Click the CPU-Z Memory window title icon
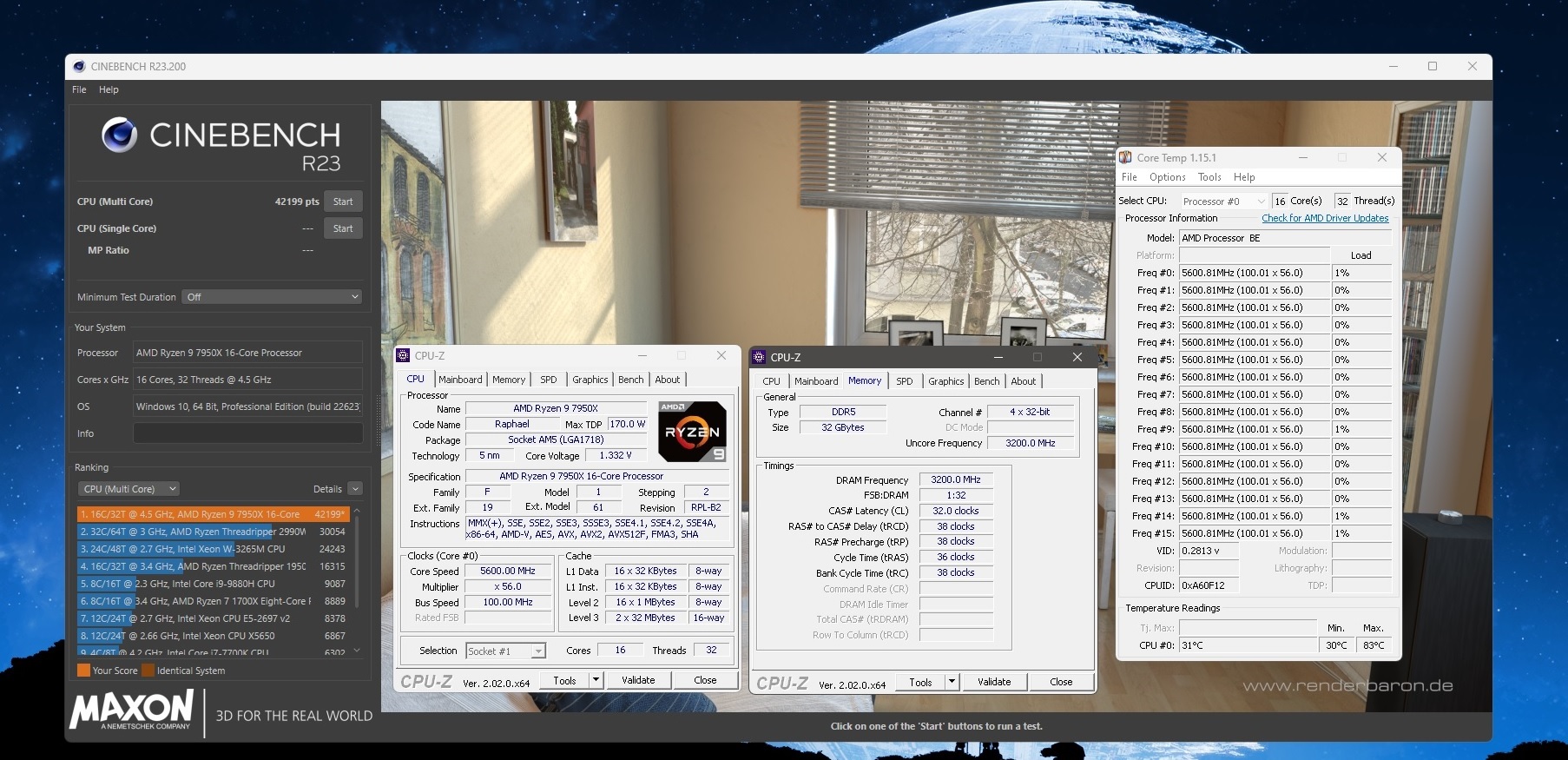This screenshot has height=760, width=1568. tap(759, 357)
